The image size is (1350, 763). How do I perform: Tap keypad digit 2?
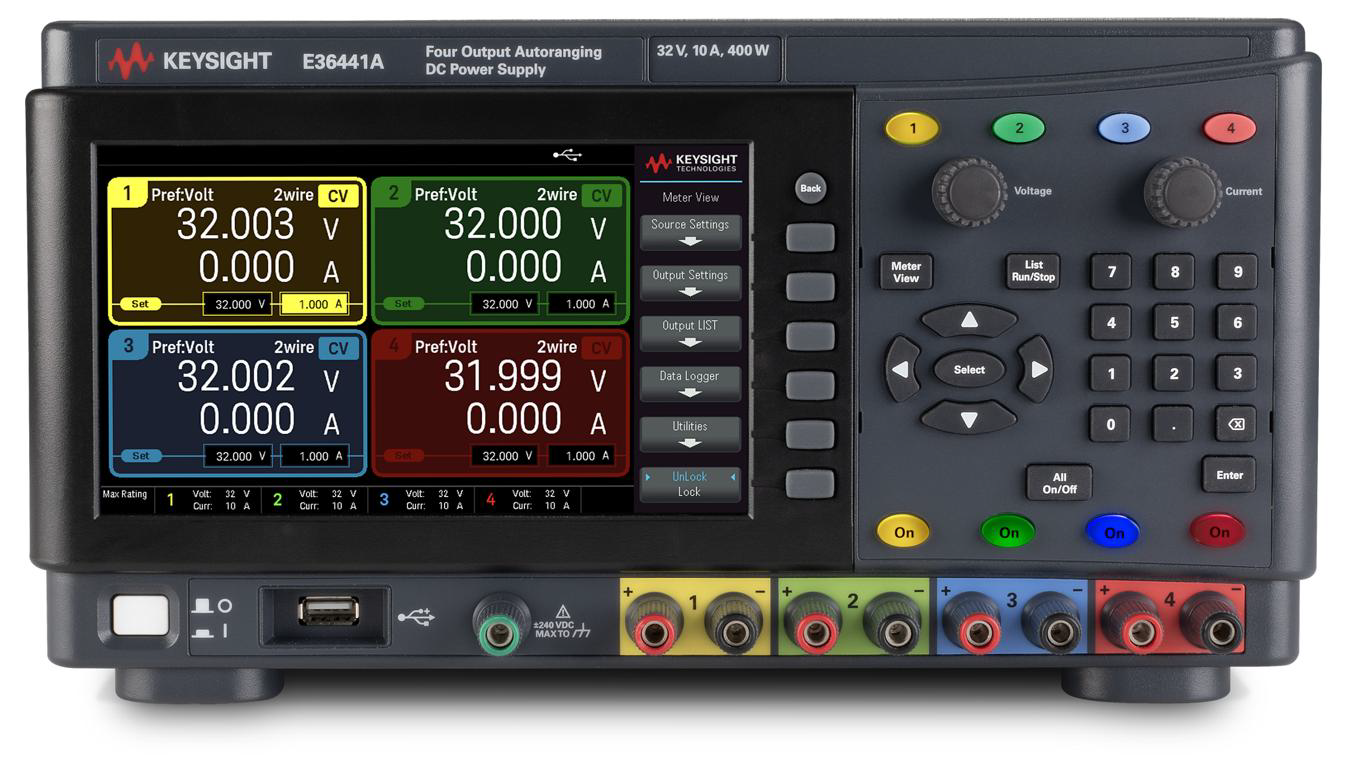1174,374
